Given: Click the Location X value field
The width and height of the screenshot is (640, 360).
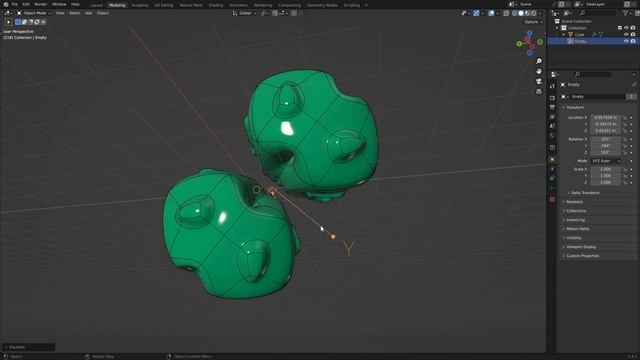Looking at the screenshot, I should [x=606, y=118].
